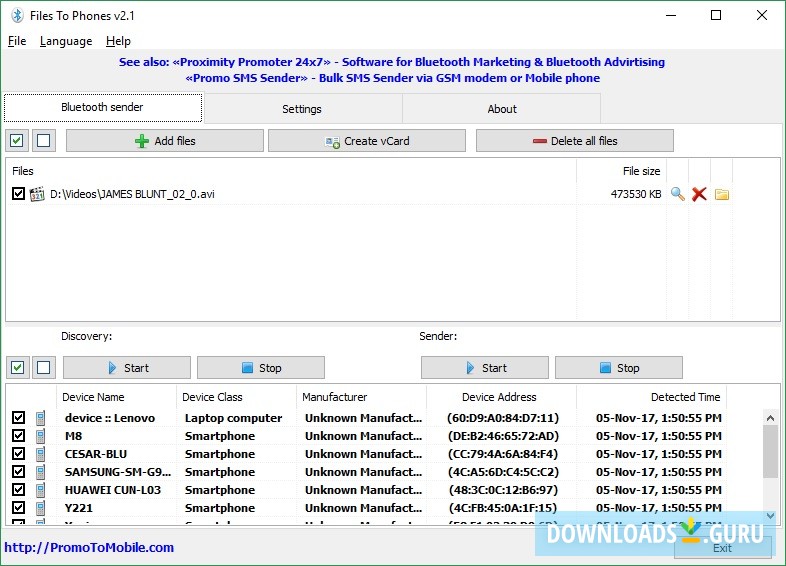Screen dimensions: 786x566
Task: Uncheck the M8 device checkbox
Action: point(18,435)
